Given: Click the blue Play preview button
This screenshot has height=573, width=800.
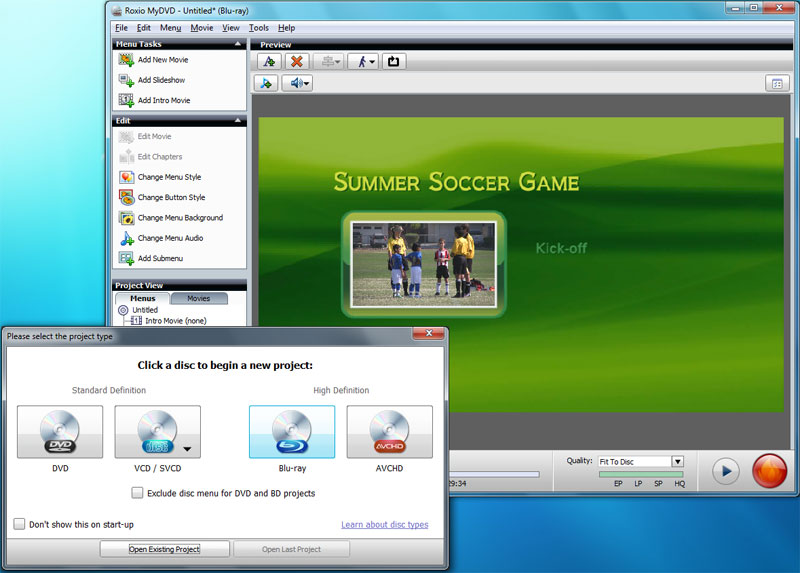Looking at the screenshot, I should coord(726,471).
